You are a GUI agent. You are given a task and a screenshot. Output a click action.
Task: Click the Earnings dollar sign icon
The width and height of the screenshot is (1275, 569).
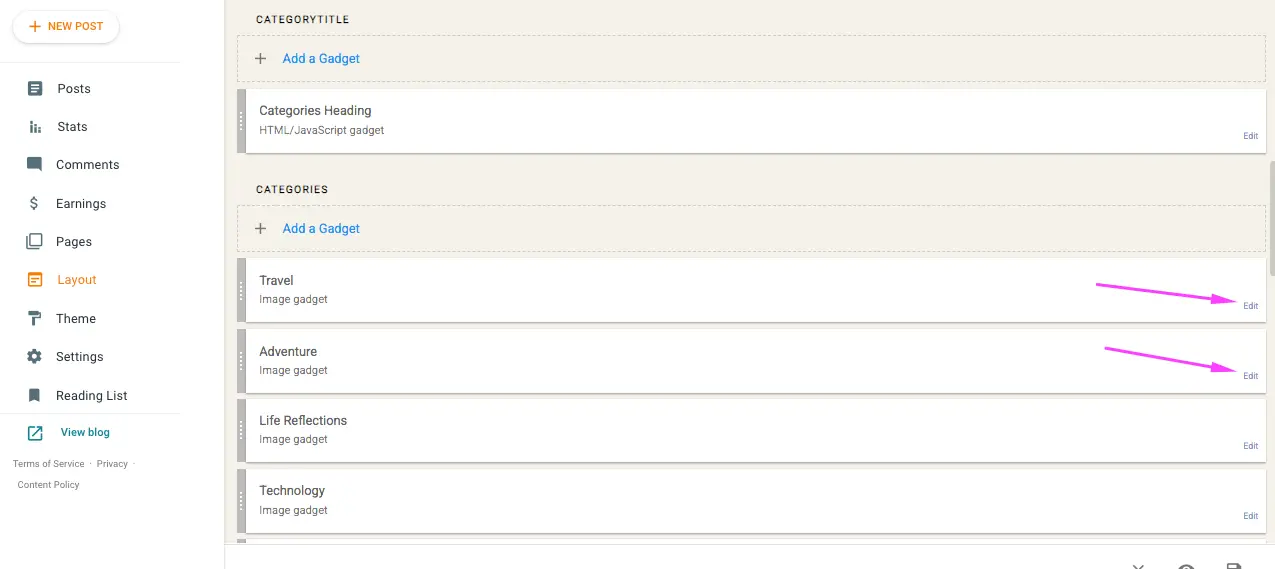pos(35,203)
